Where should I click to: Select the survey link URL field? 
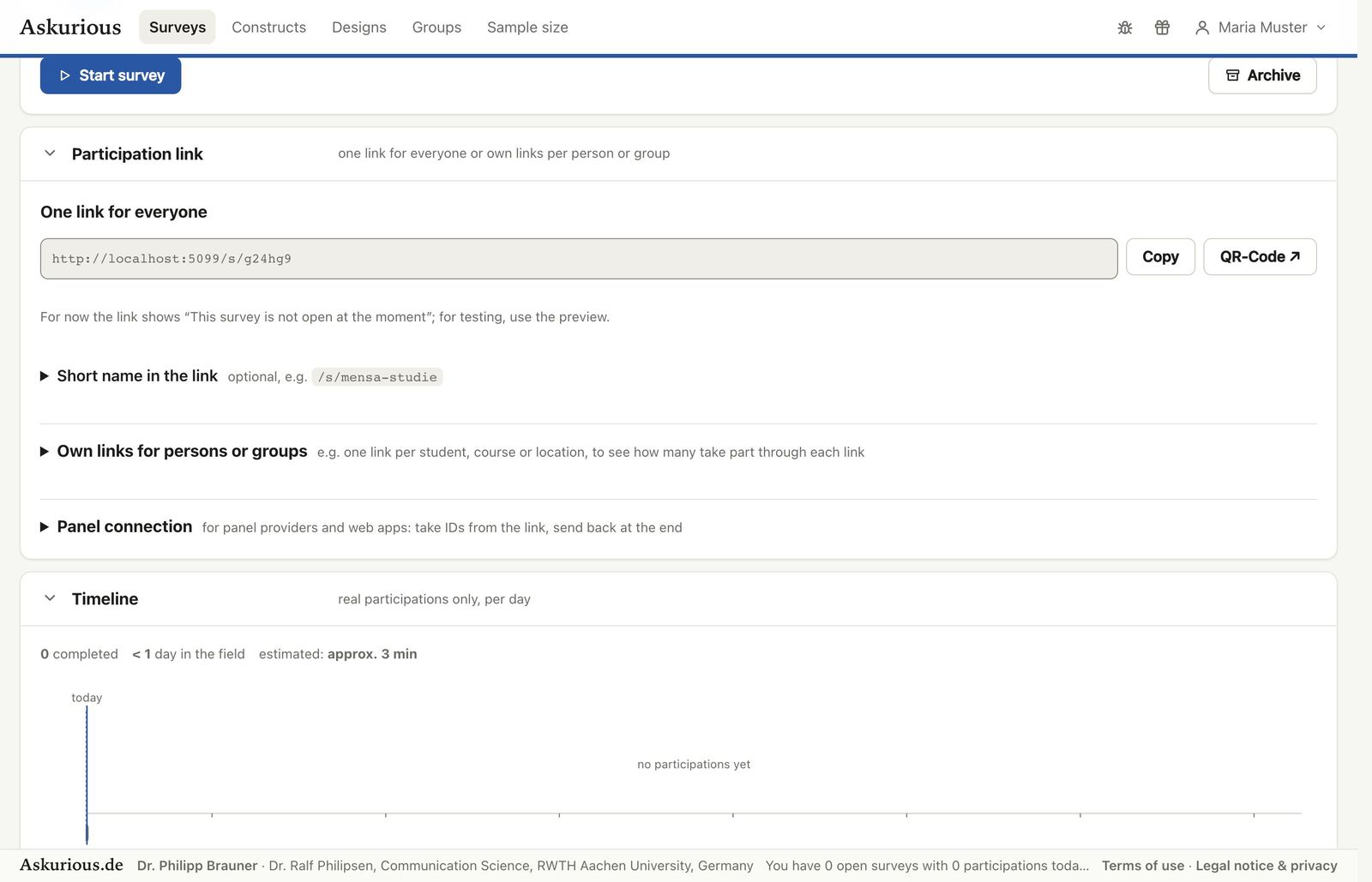[x=579, y=259]
